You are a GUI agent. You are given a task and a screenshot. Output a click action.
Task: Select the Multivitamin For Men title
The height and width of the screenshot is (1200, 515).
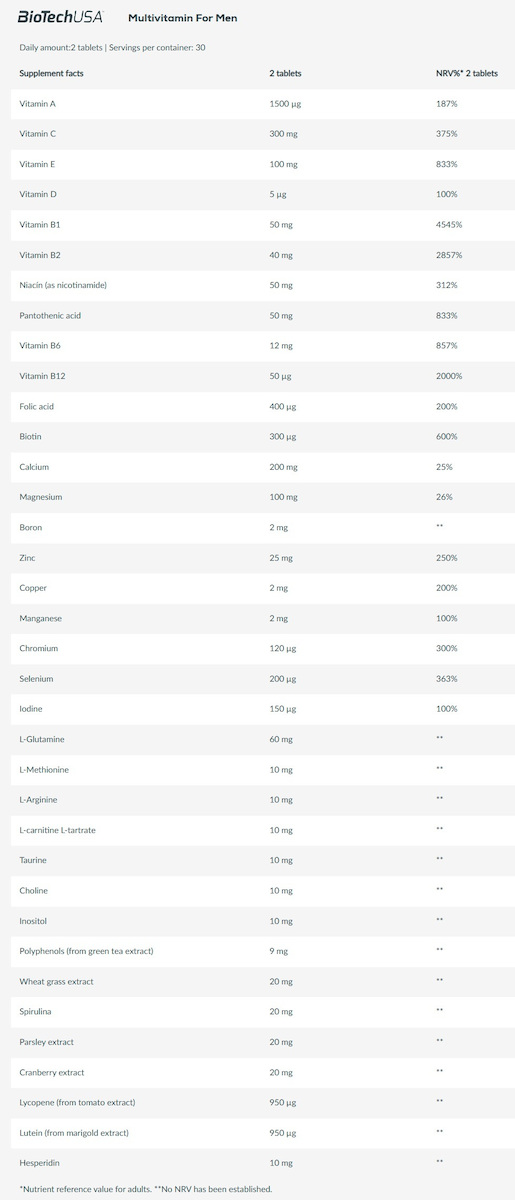(x=183, y=18)
